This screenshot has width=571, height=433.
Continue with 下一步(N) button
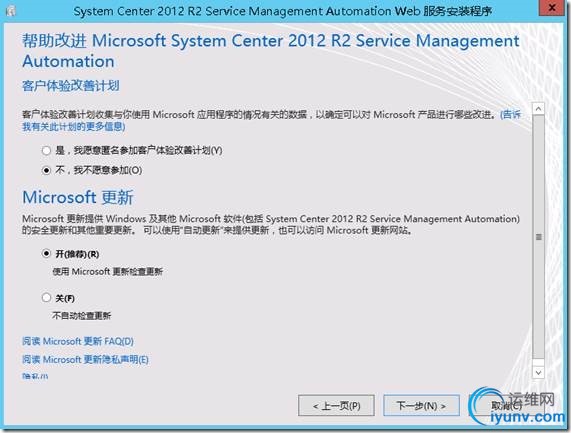coord(421,405)
